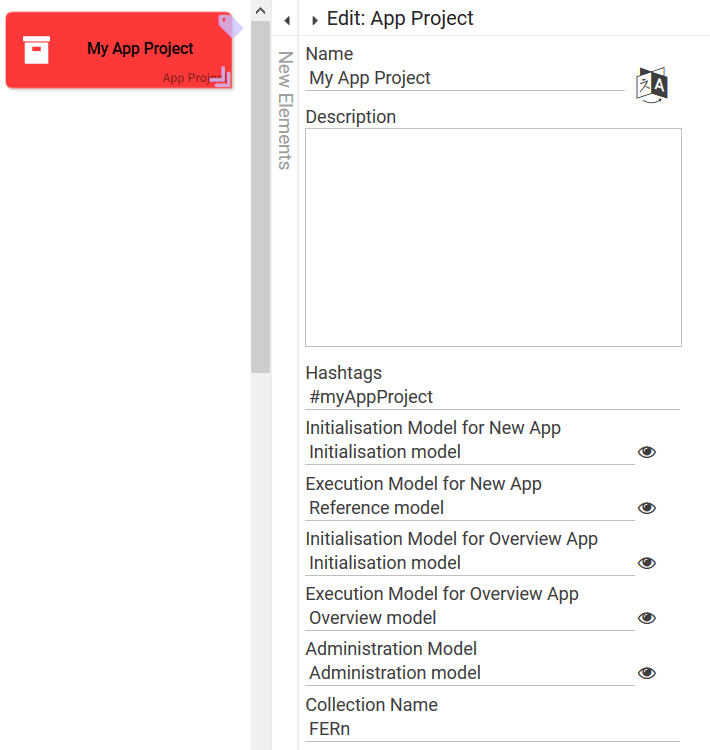Image resolution: width=710 pixels, height=750 pixels.
Task: Click the Collection Name field with FERn
Action: click(492, 729)
